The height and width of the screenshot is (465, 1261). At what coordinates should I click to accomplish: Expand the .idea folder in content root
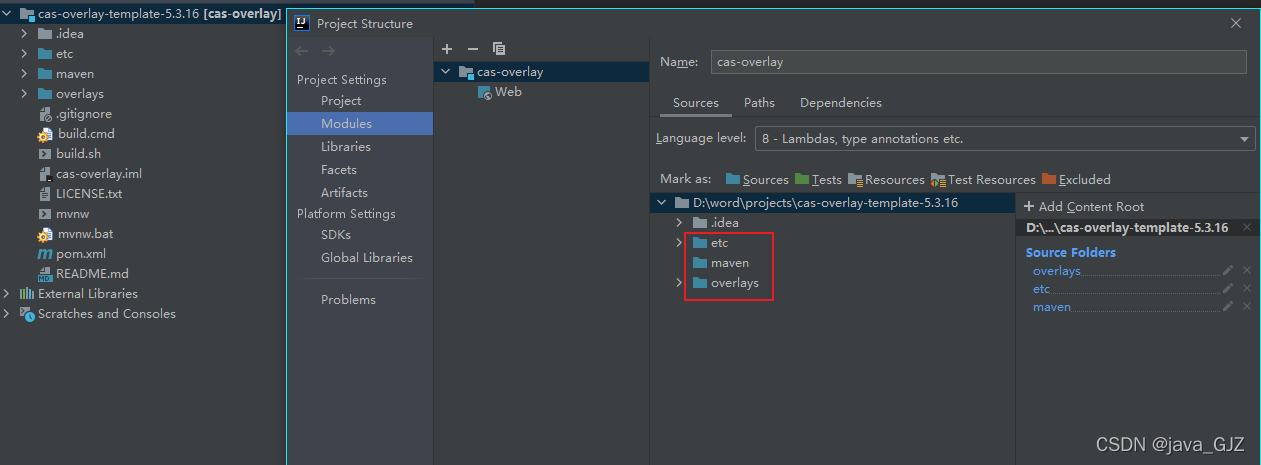coord(679,223)
